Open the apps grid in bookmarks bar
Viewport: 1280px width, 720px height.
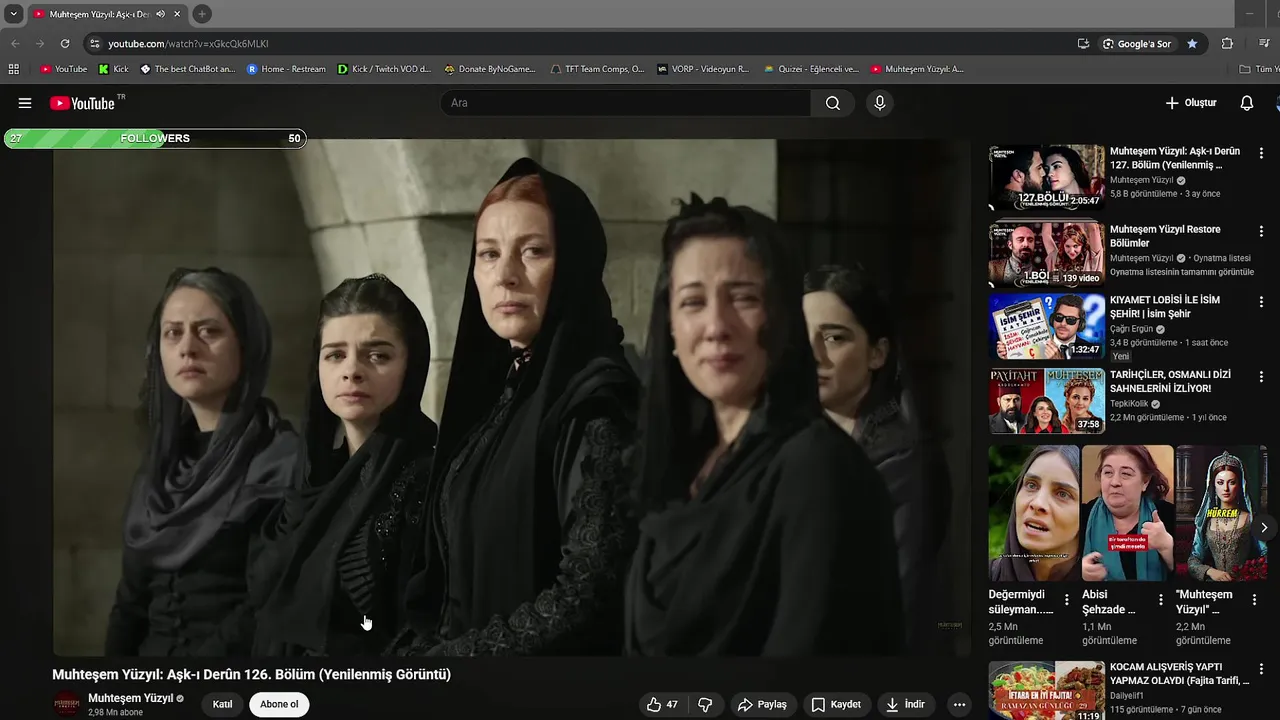click(13, 69)
